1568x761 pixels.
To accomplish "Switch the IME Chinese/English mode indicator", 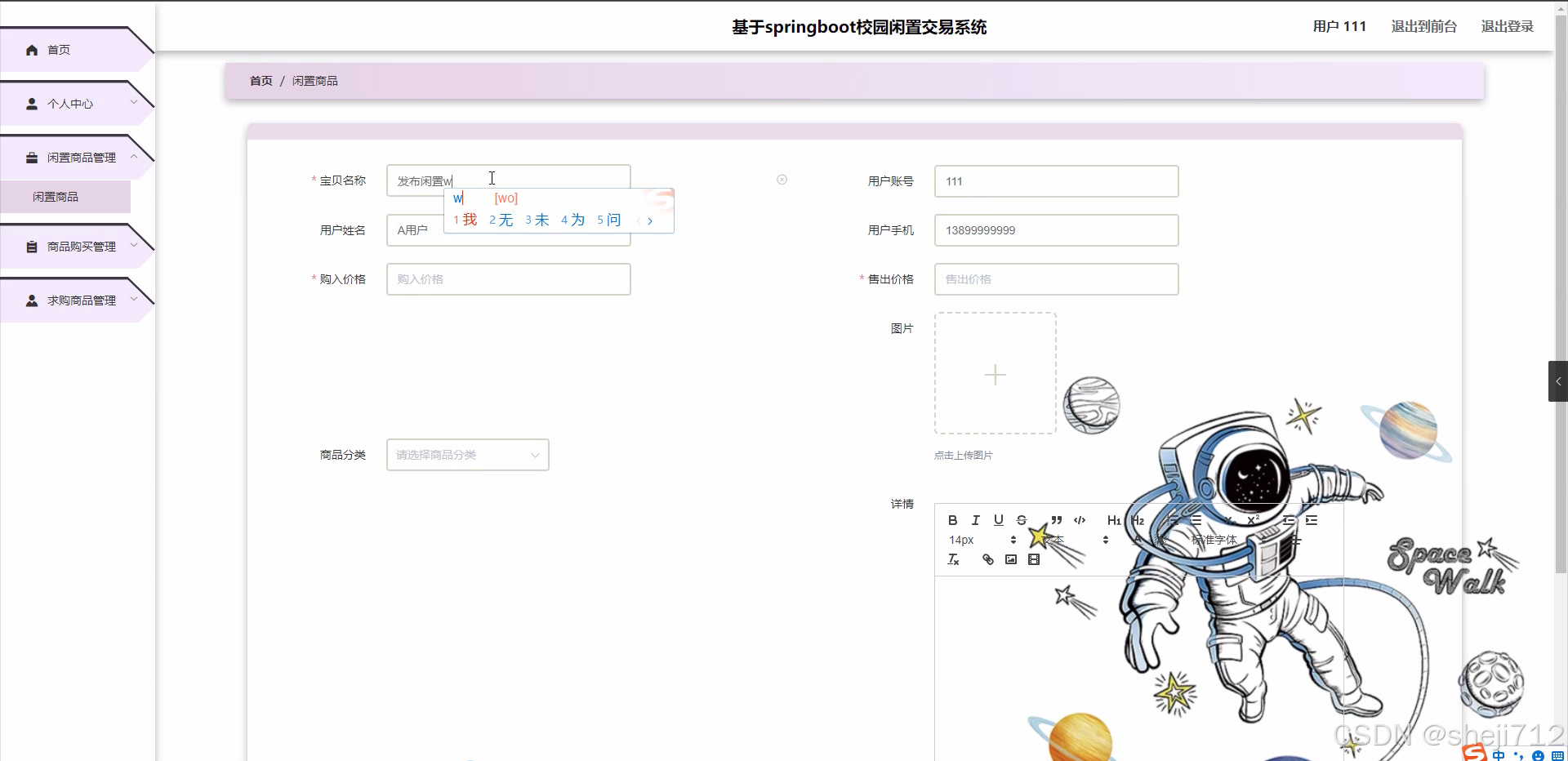I will pos(1499,755).
